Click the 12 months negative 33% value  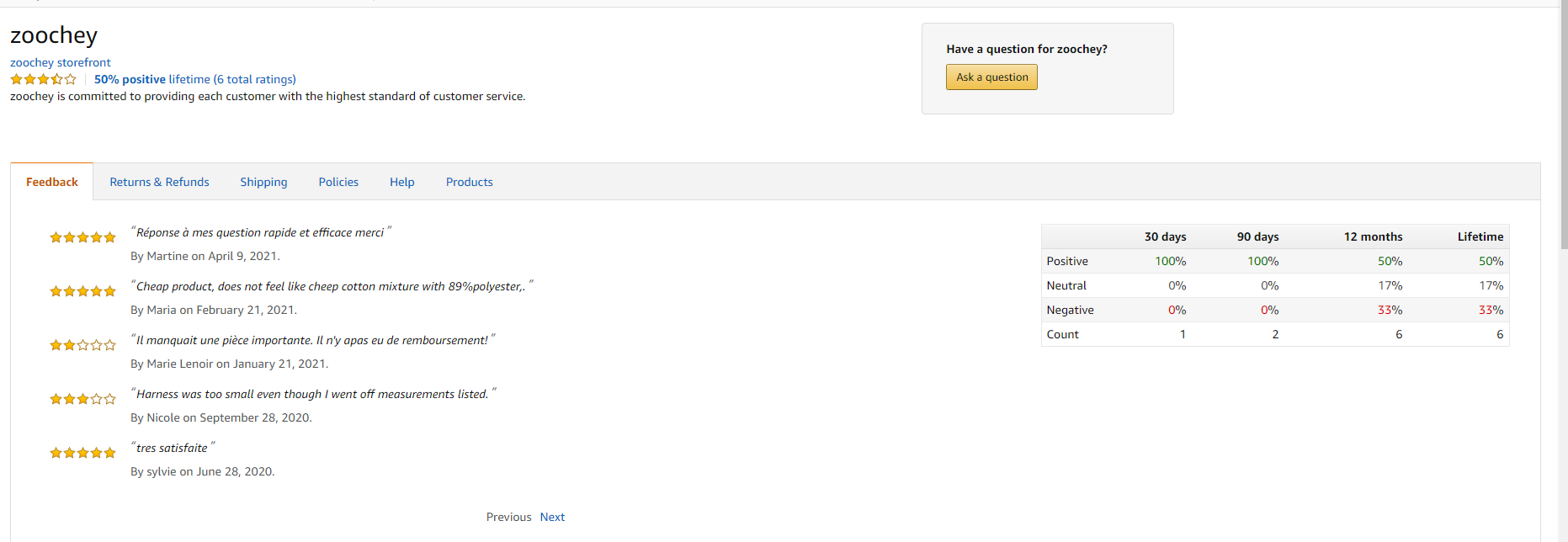(1390, 310)
